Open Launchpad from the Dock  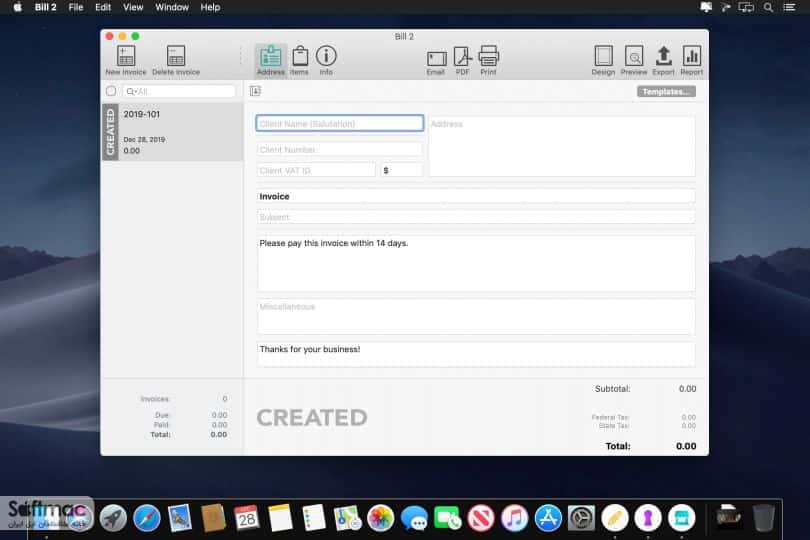point(113,518)
